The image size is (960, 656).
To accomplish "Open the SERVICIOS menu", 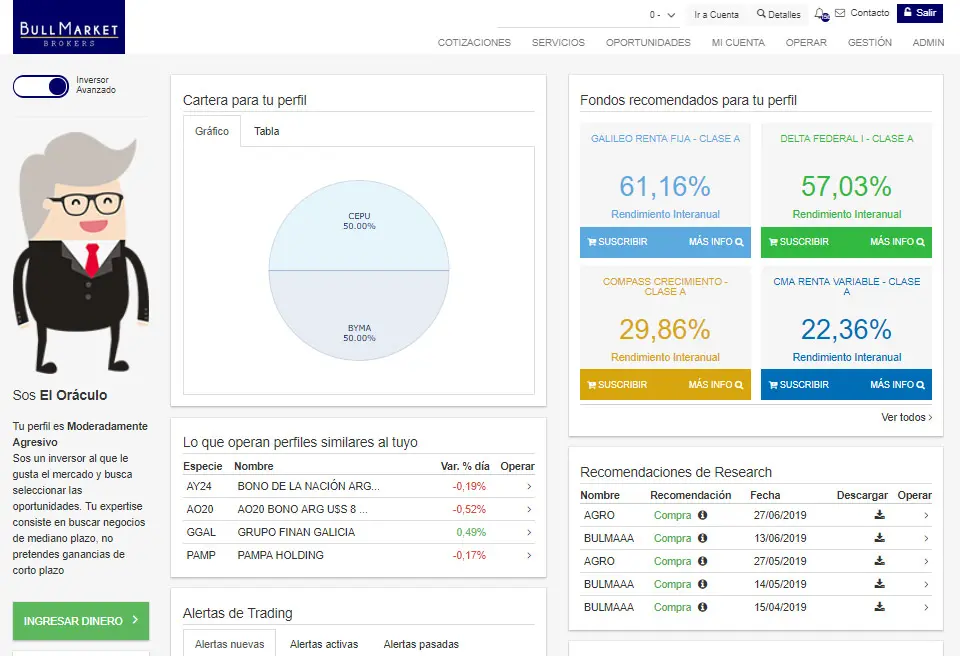I will pyautogui.click(x=558, y=42).
